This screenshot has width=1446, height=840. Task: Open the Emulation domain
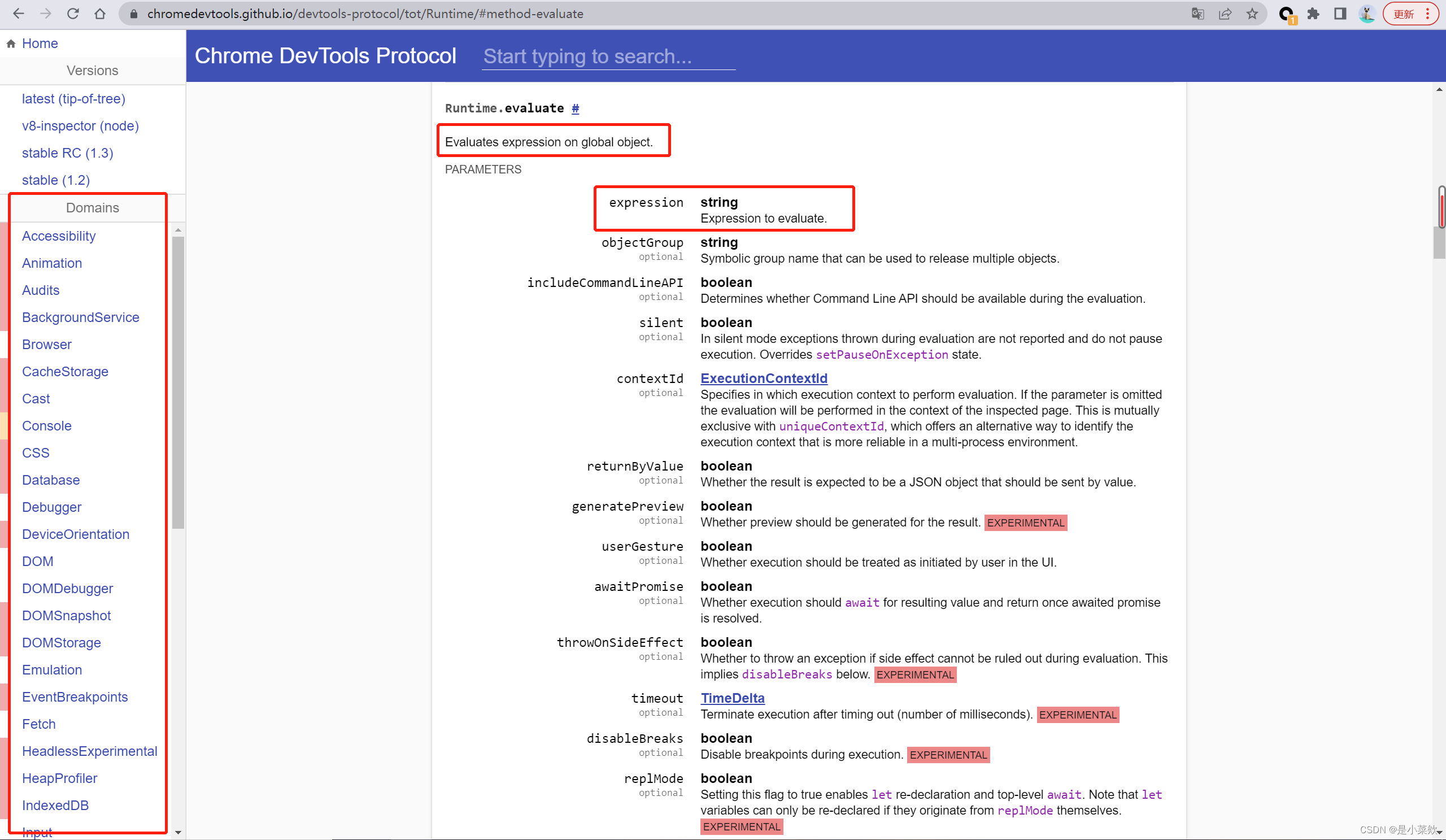tap(51, 669)
